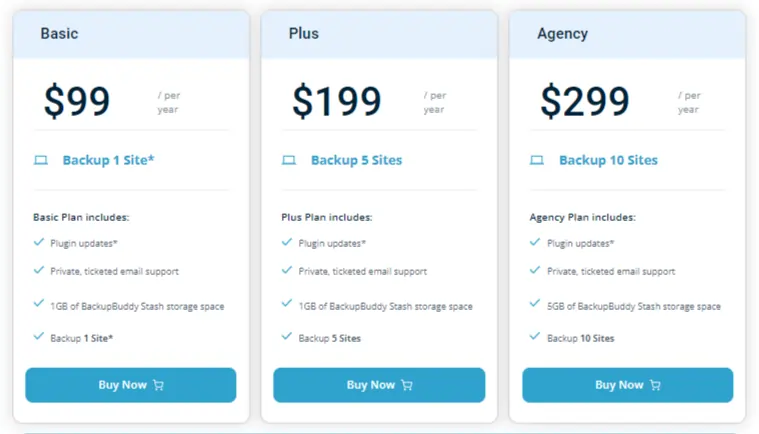The height and width of the screenshot is (434, 759).
Task: Click the Buy Now button for Basic plan
Action: pos(131,385)
